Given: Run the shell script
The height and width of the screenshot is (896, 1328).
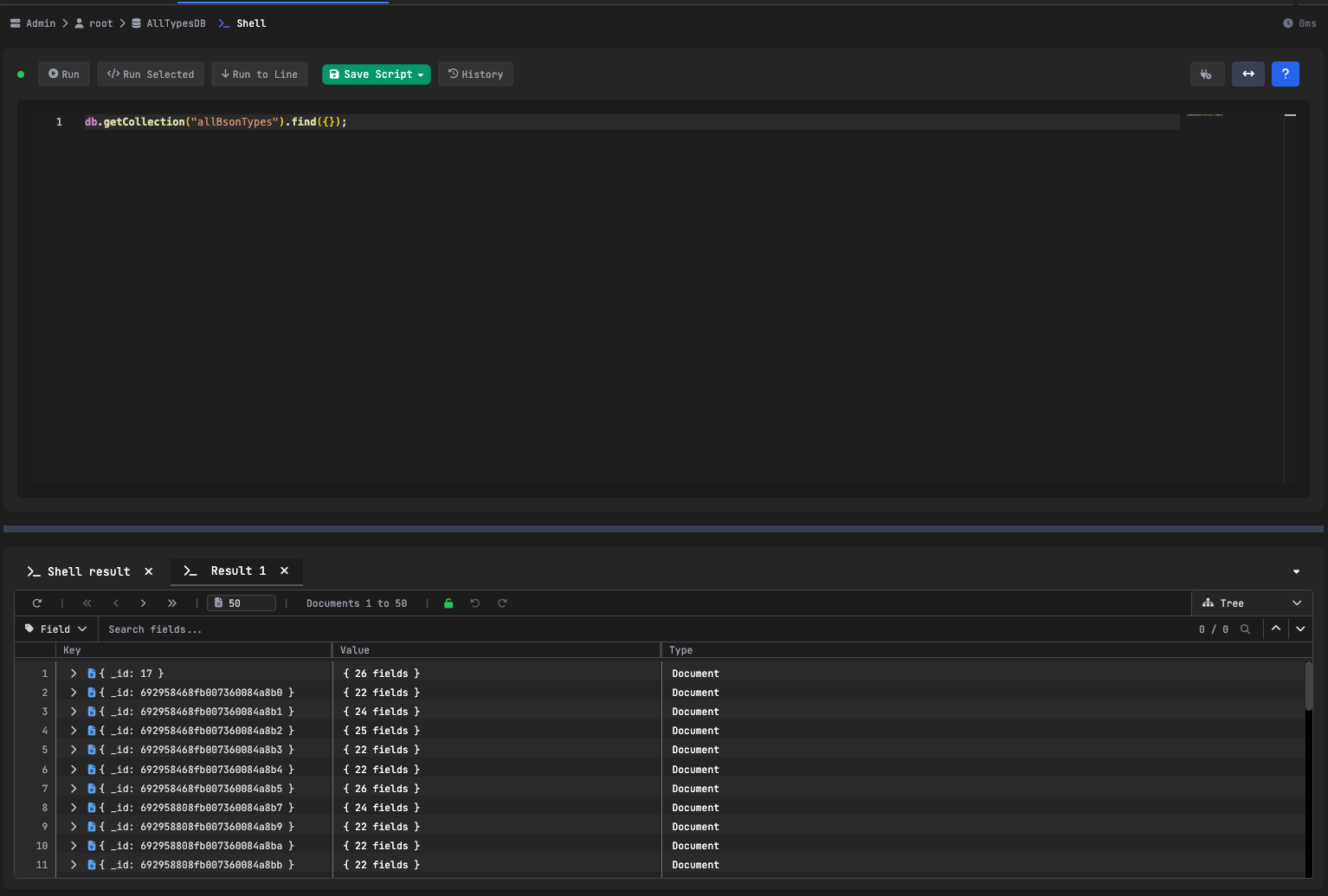Looking at the screenshot, I should pyautogui.click(x=63, y=74).
